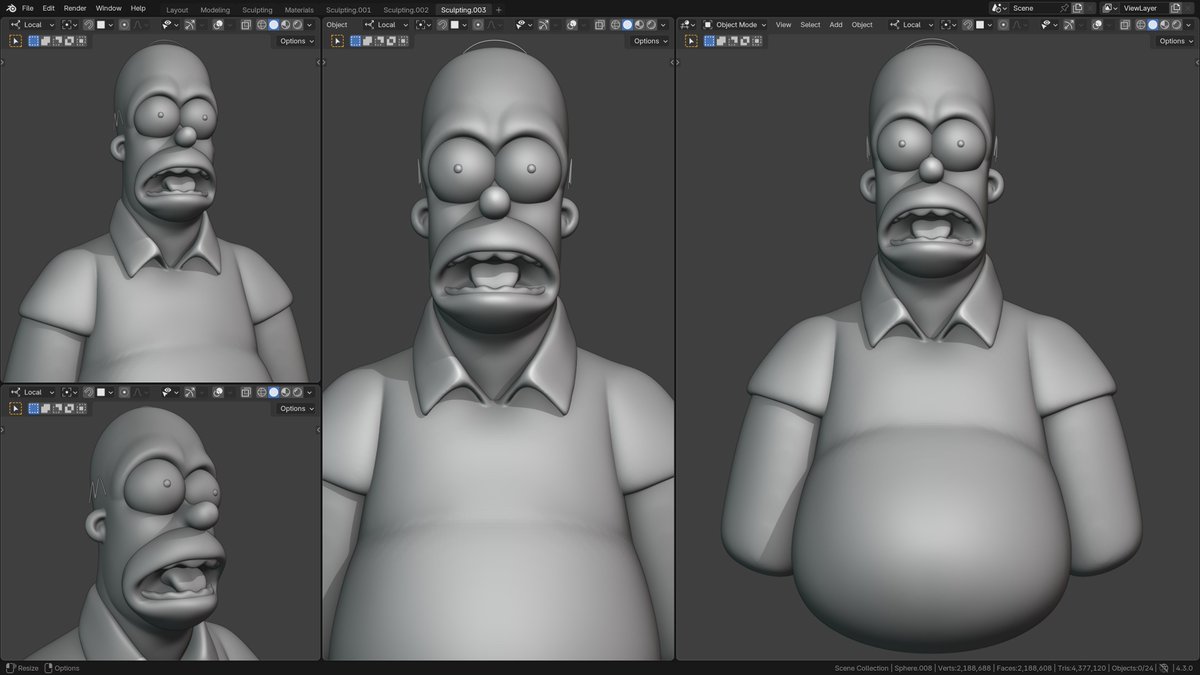
Task: Open the Select menu in right viewport
Action: pos(810,24)
